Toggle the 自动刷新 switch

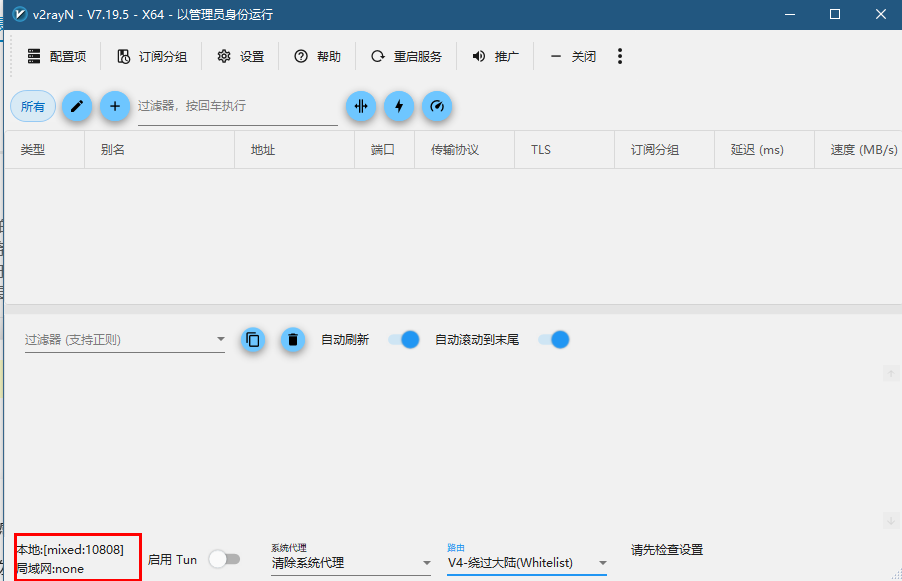tap(403, 340)
